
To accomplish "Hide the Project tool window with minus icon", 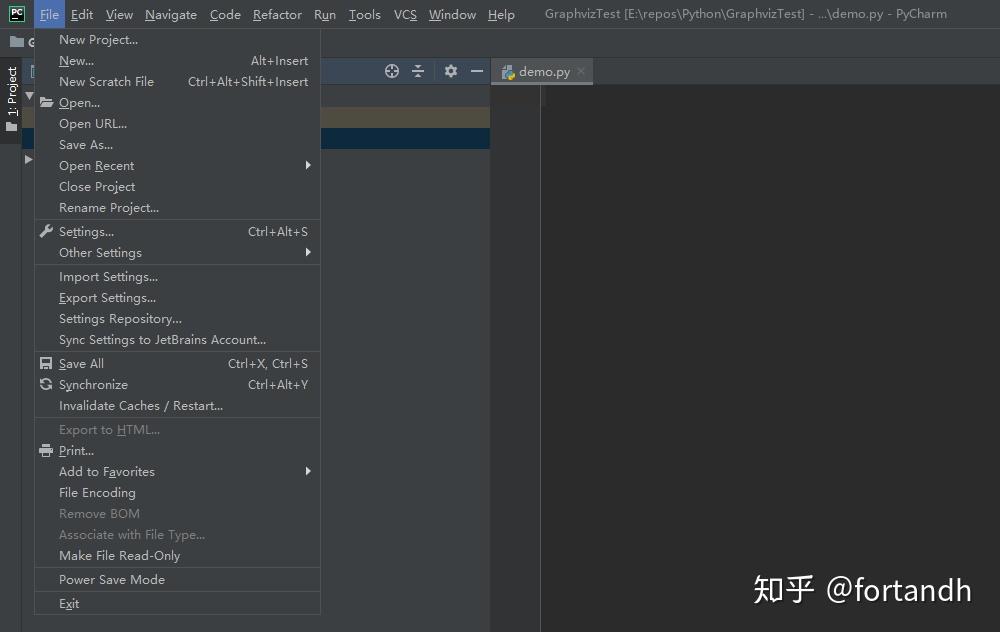I will [x=477, y=71].
